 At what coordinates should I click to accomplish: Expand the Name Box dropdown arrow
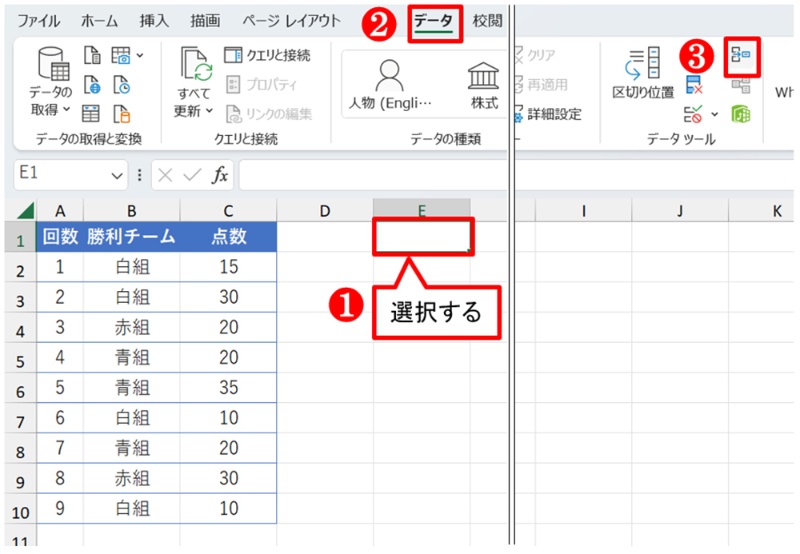tap(117, 175)
